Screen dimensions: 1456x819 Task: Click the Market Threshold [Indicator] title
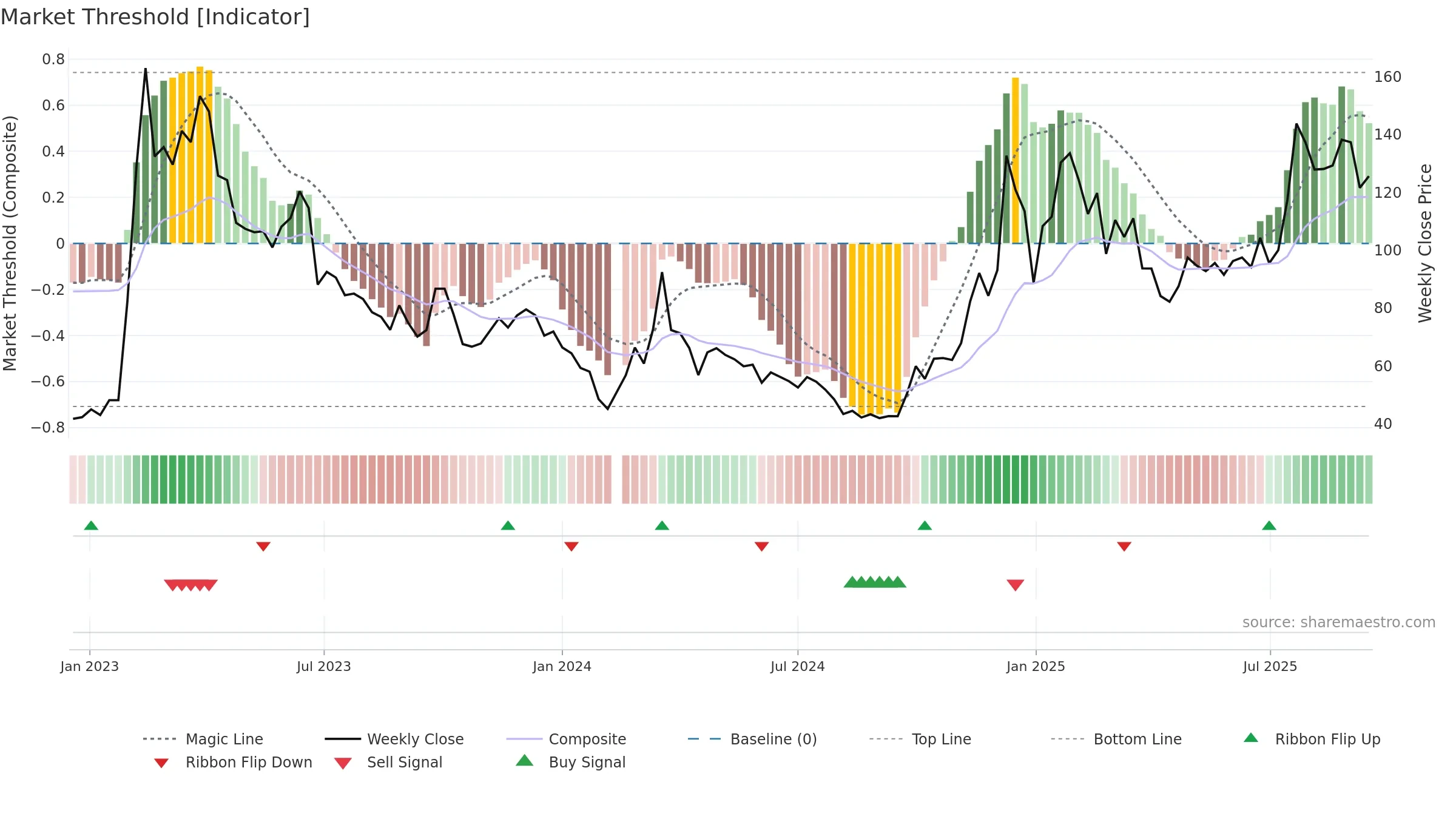pos(155,17)
